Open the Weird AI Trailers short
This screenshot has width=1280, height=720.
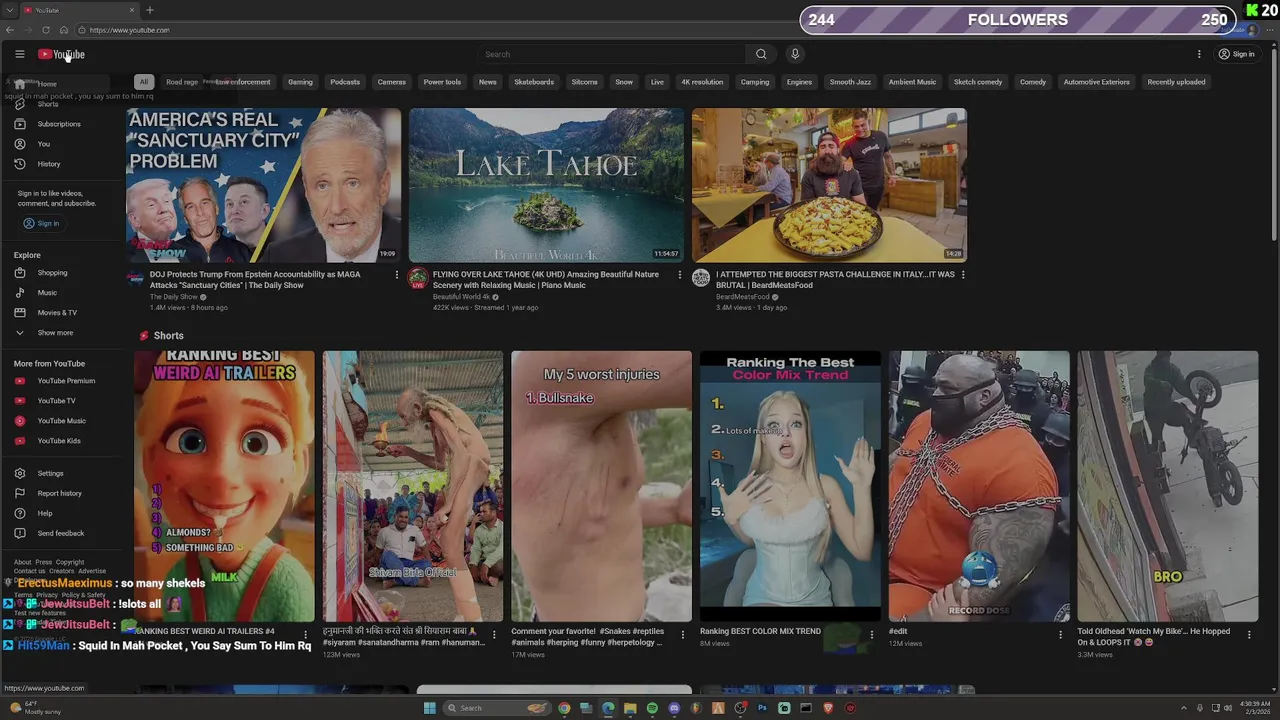point(224,486)
